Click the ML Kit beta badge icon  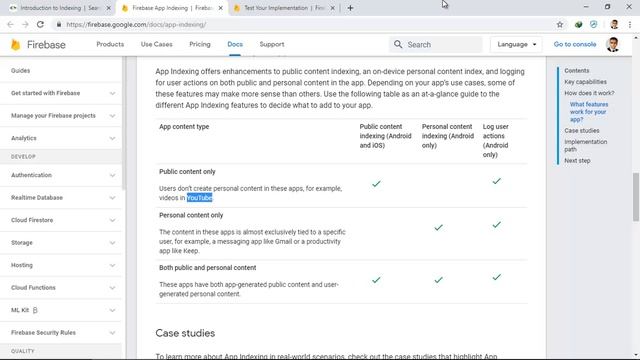point(35,310)
